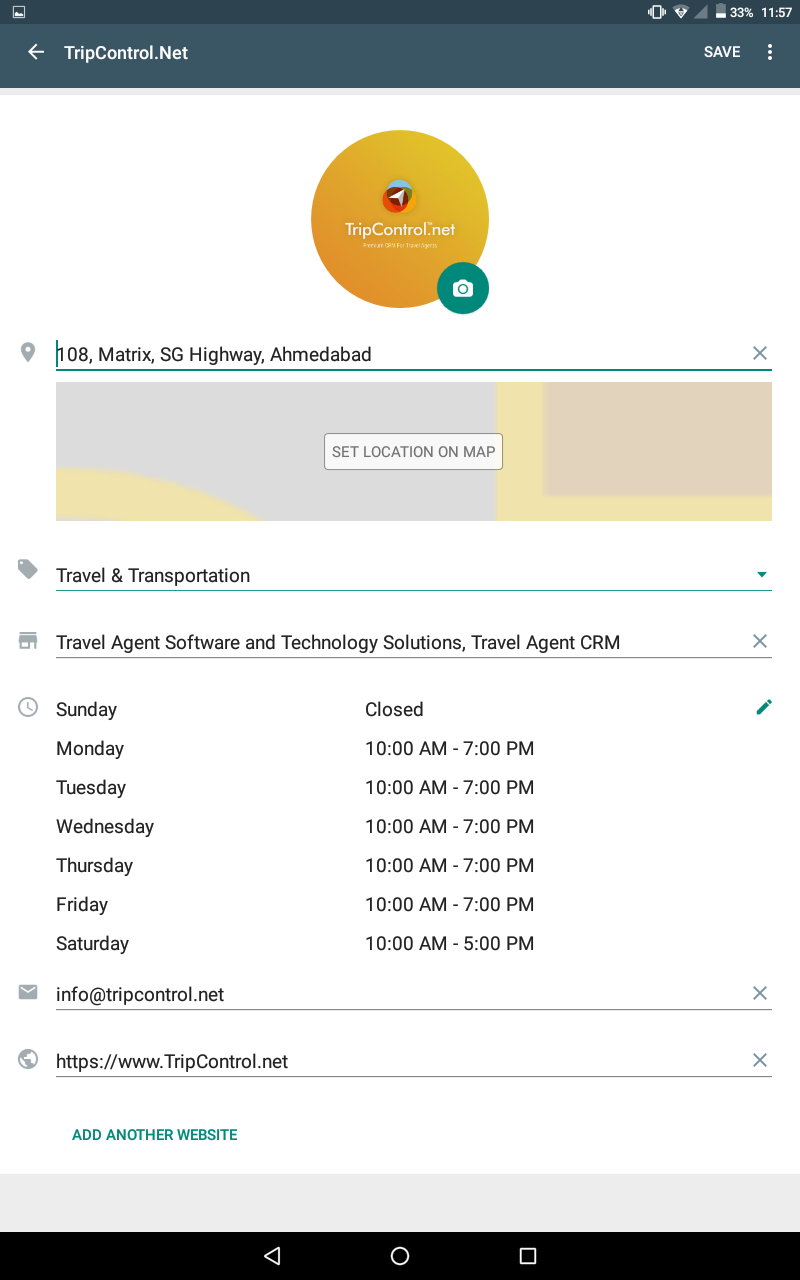Tap Android home navigation button
Screen dimensions: 800x1280
[400, 1256]
